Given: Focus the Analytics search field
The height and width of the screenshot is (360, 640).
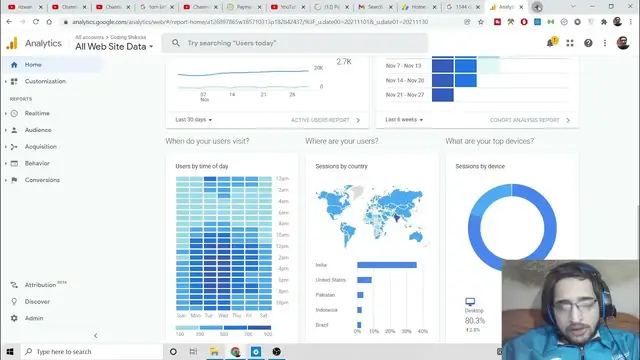Looking at the screenshot, I should (295, 43).
